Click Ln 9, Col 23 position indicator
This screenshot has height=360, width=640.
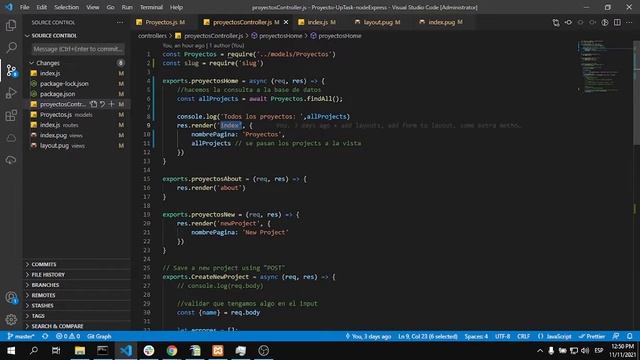point(428,336)
